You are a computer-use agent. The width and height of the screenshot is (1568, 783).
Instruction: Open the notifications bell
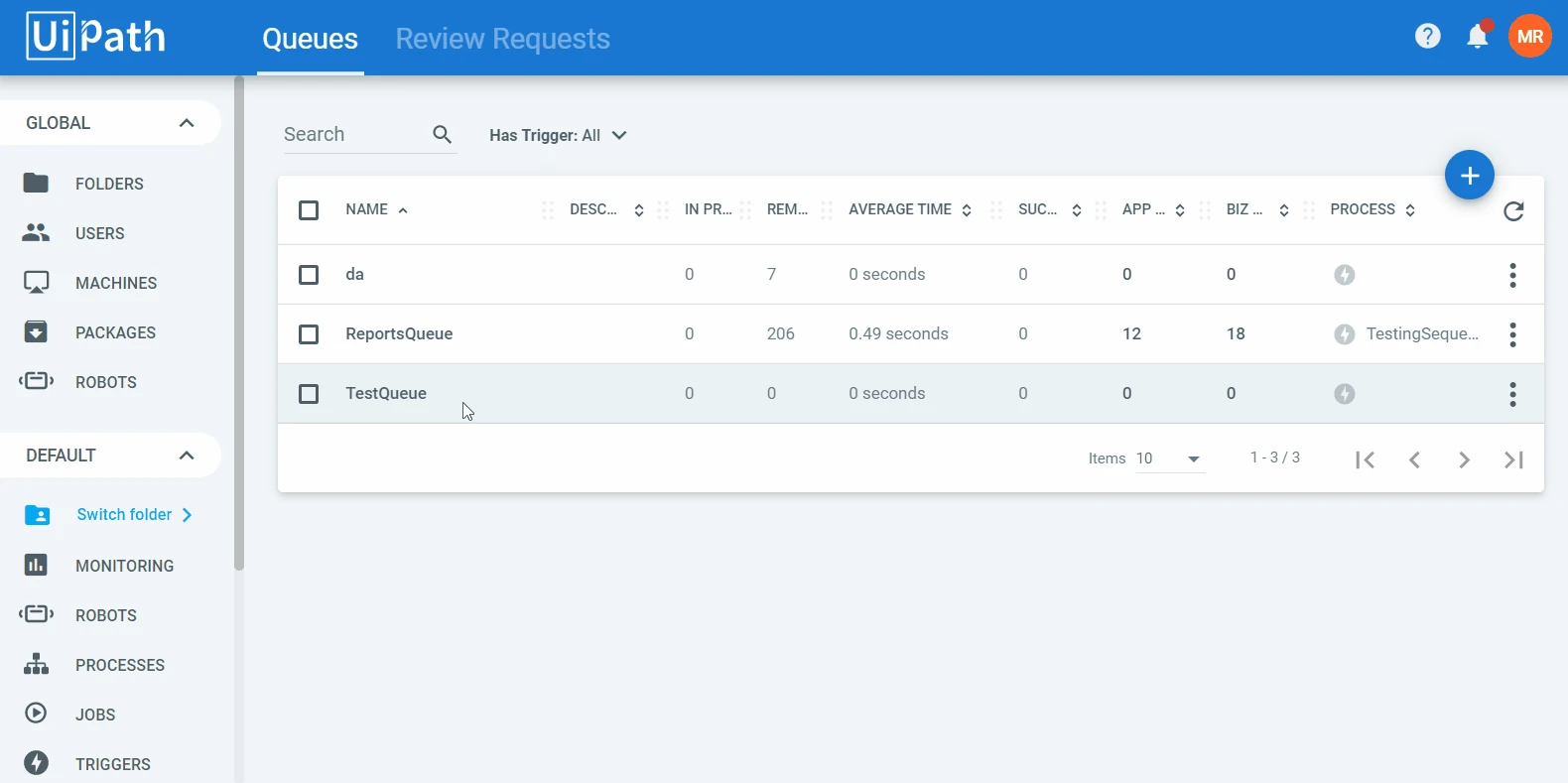(1478, 37)
